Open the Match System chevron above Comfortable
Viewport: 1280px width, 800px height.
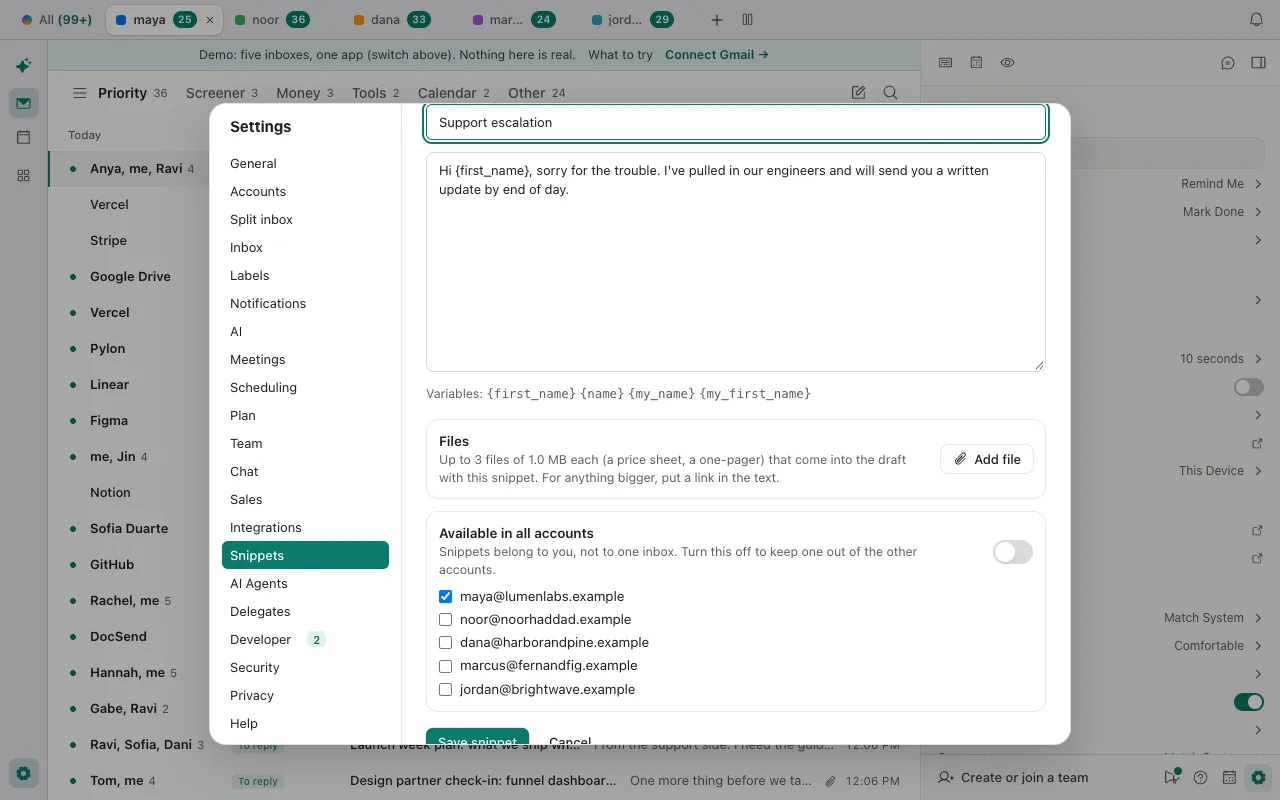[1258, 618]
